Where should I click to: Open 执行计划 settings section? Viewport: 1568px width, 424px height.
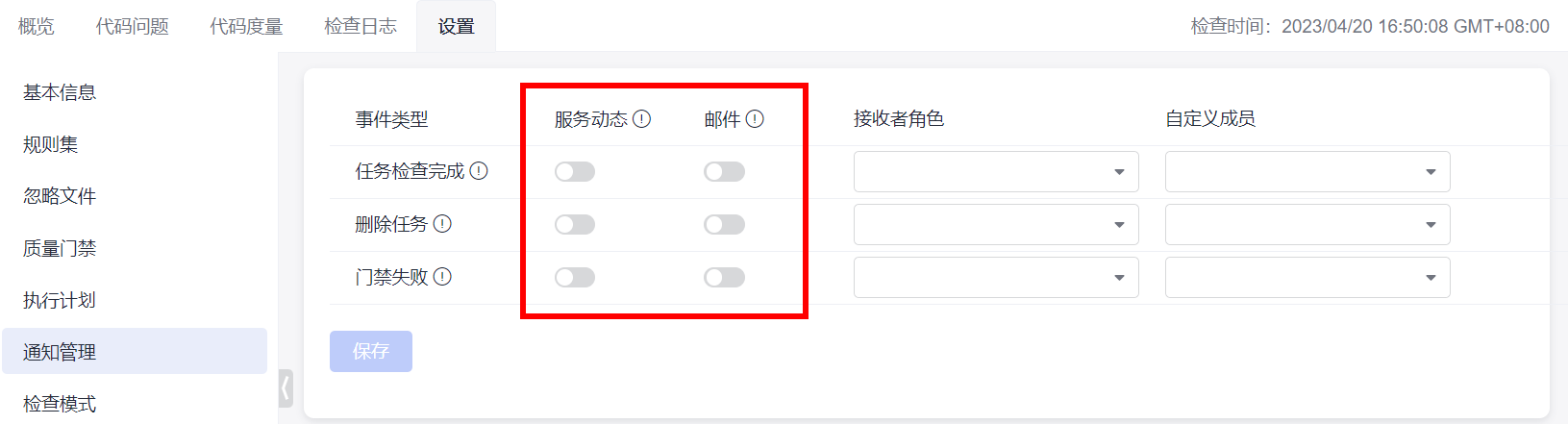coord(60,300)
